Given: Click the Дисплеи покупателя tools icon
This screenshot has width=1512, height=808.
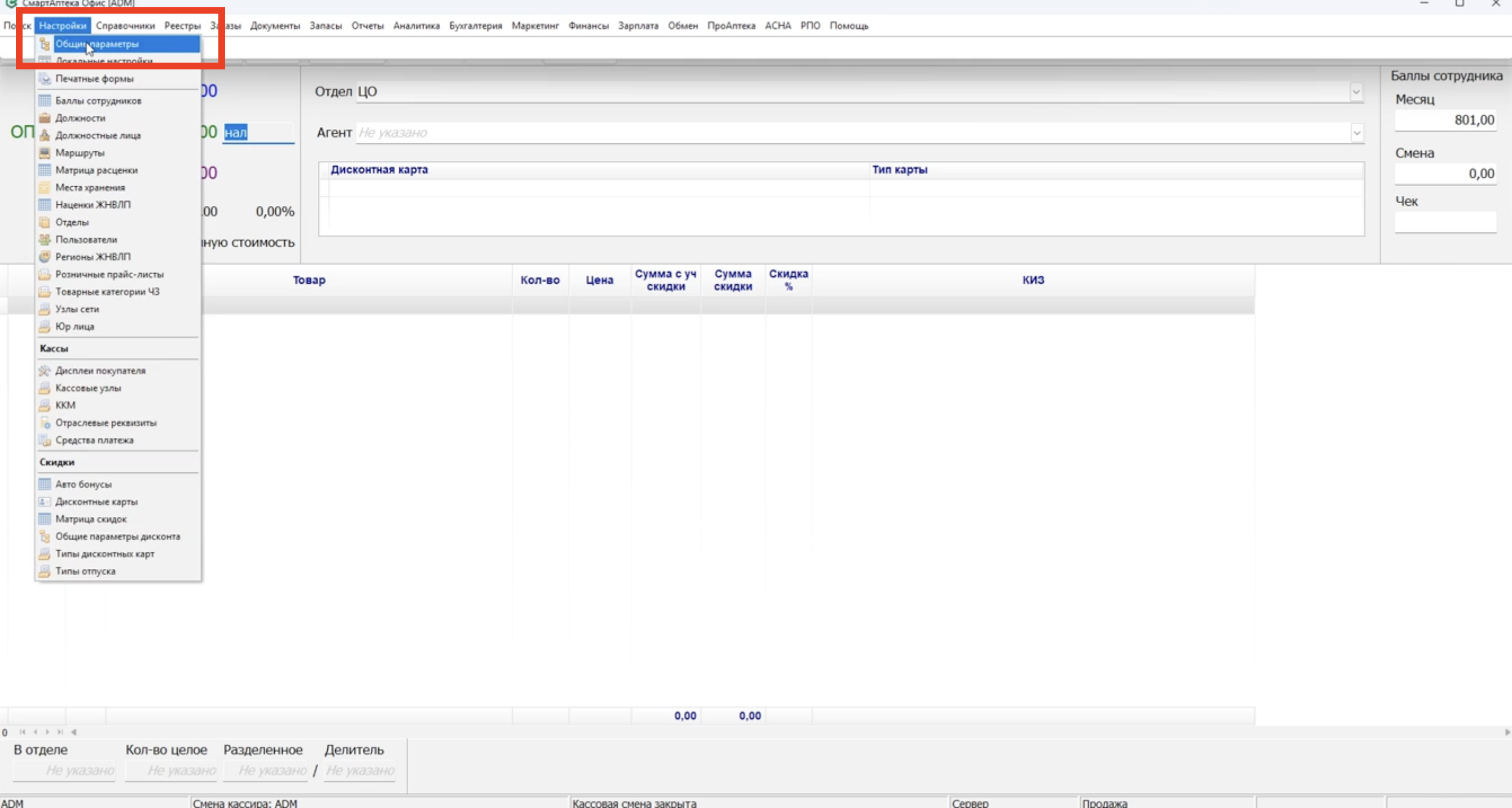Looking at the screenshot, I should [45, 371].
